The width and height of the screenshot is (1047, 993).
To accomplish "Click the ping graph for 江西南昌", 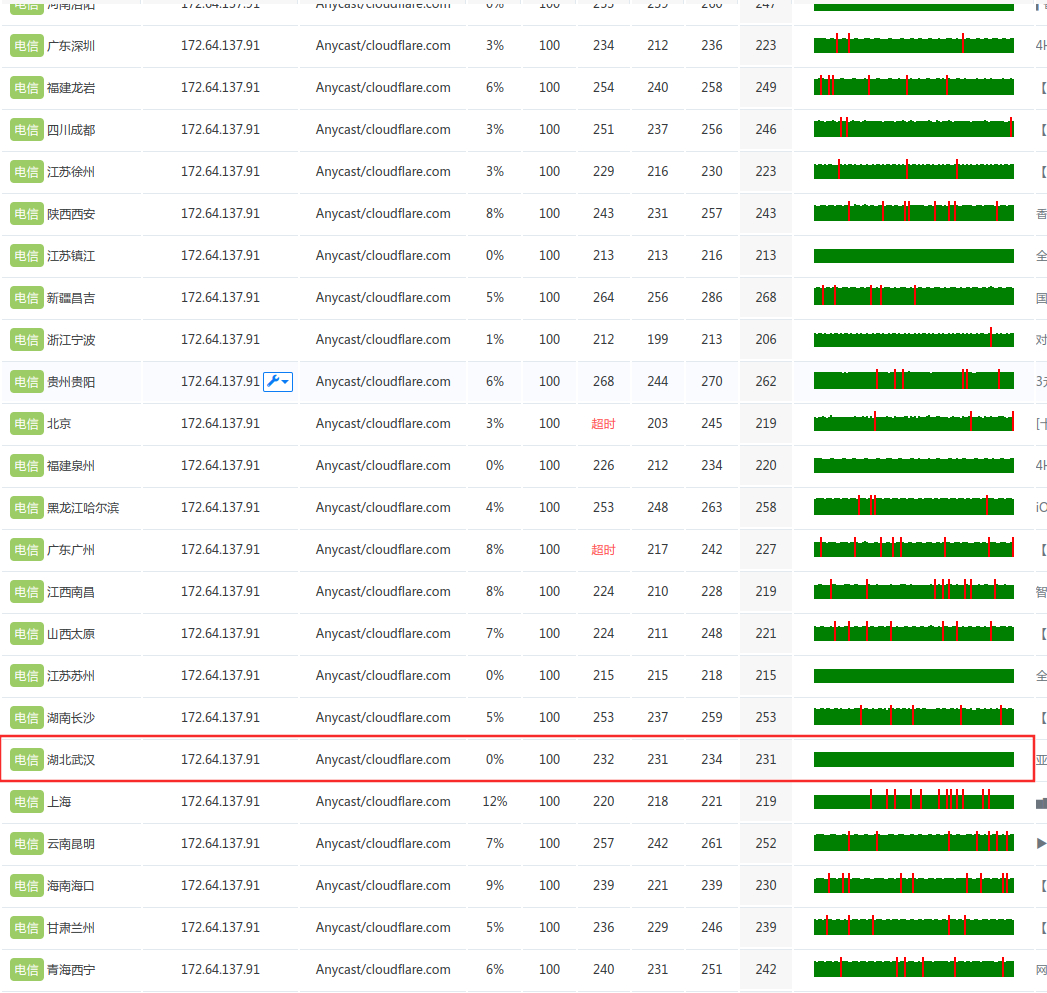I will [x=913, y=590].
